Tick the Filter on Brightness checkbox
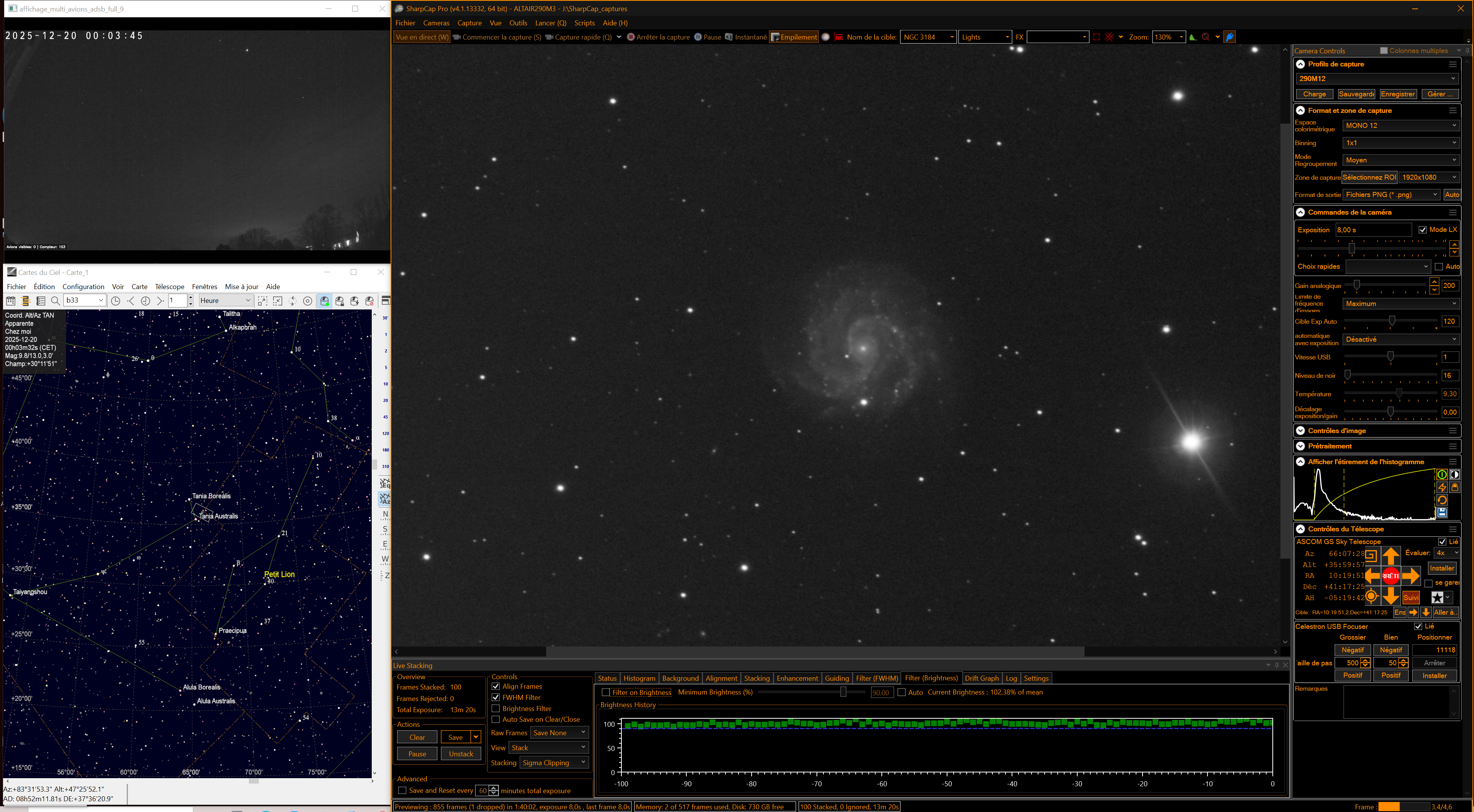 coord(606,693)
